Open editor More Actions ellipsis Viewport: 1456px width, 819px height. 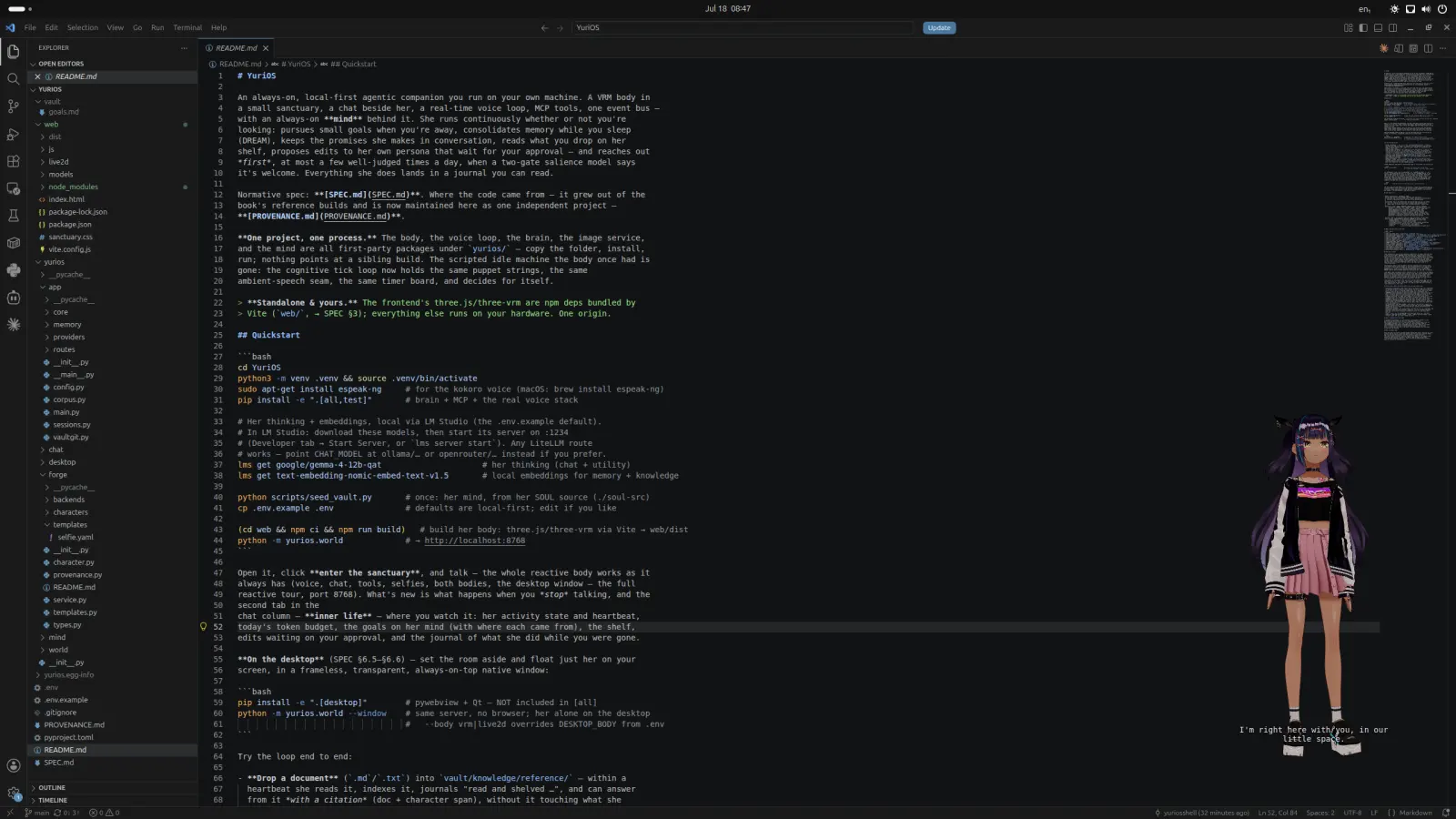(1442, 48)
